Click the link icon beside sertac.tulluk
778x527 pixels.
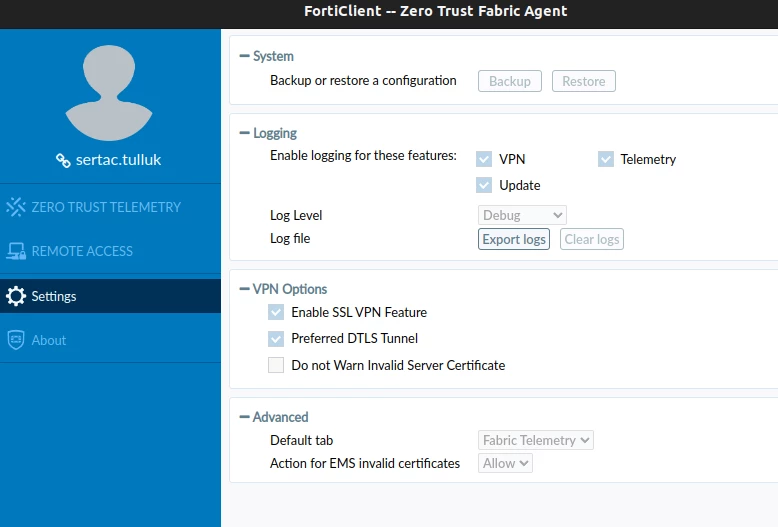tap(63, 160)
